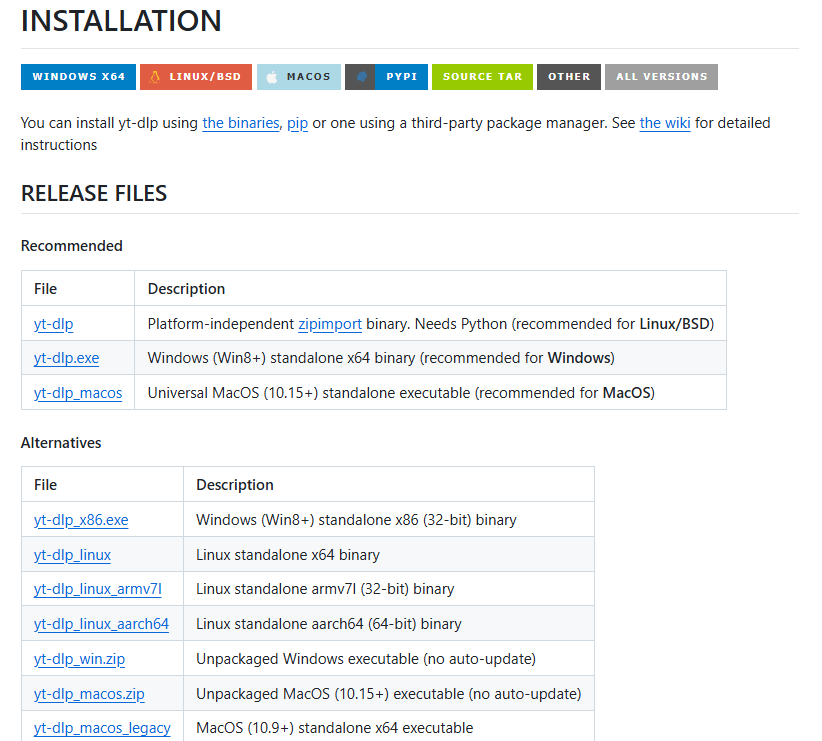Click the Source Tar badge
The width and height of the screenshot is (822, 741).
(x=482, y=77)
